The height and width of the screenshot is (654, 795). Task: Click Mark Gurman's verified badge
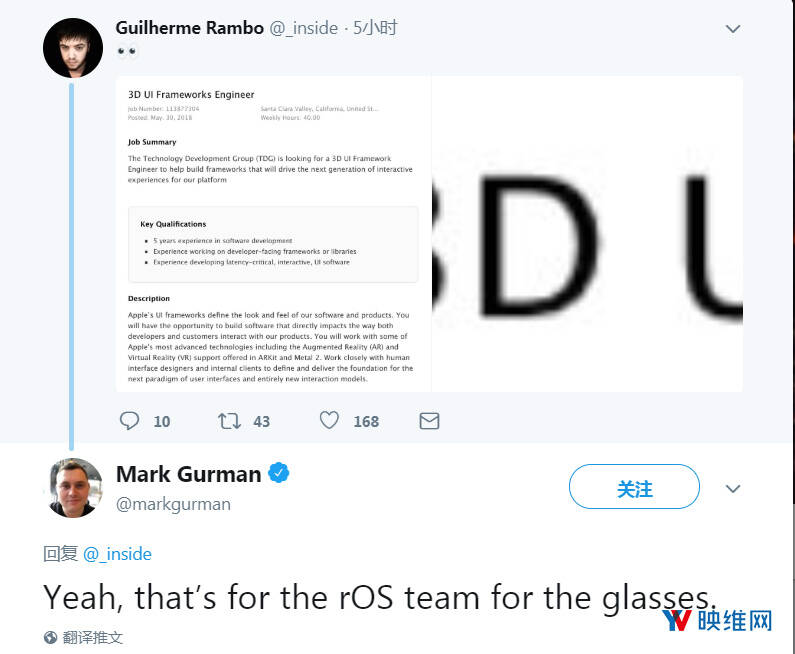click(x=278, y=473)
